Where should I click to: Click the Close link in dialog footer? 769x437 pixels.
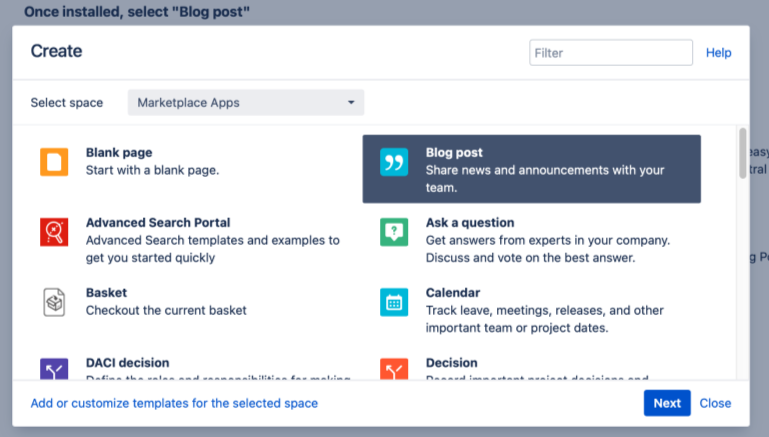[x=715, y=403]
